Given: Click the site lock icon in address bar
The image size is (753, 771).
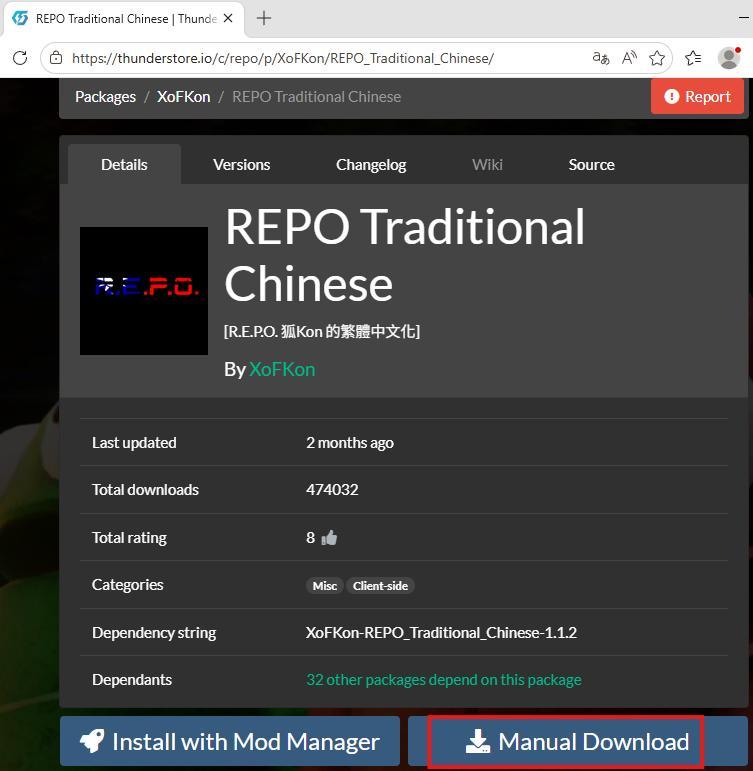Looking at the screenshot, I should 56,58.
